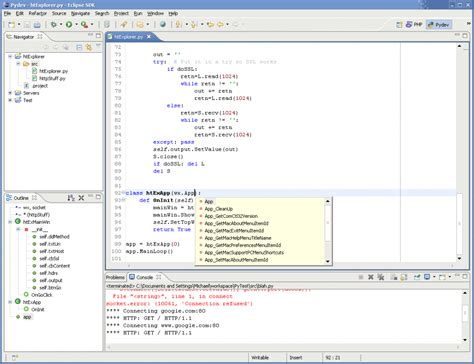Maximize the Console view

[465, 276]
